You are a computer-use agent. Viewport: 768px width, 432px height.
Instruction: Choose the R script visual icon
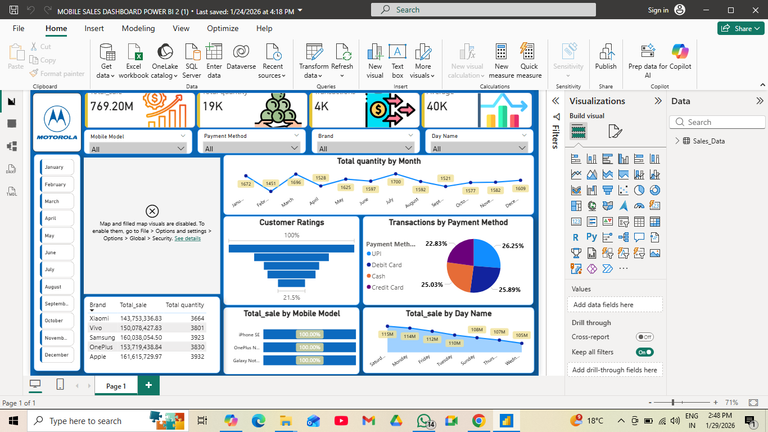point(576,237)
